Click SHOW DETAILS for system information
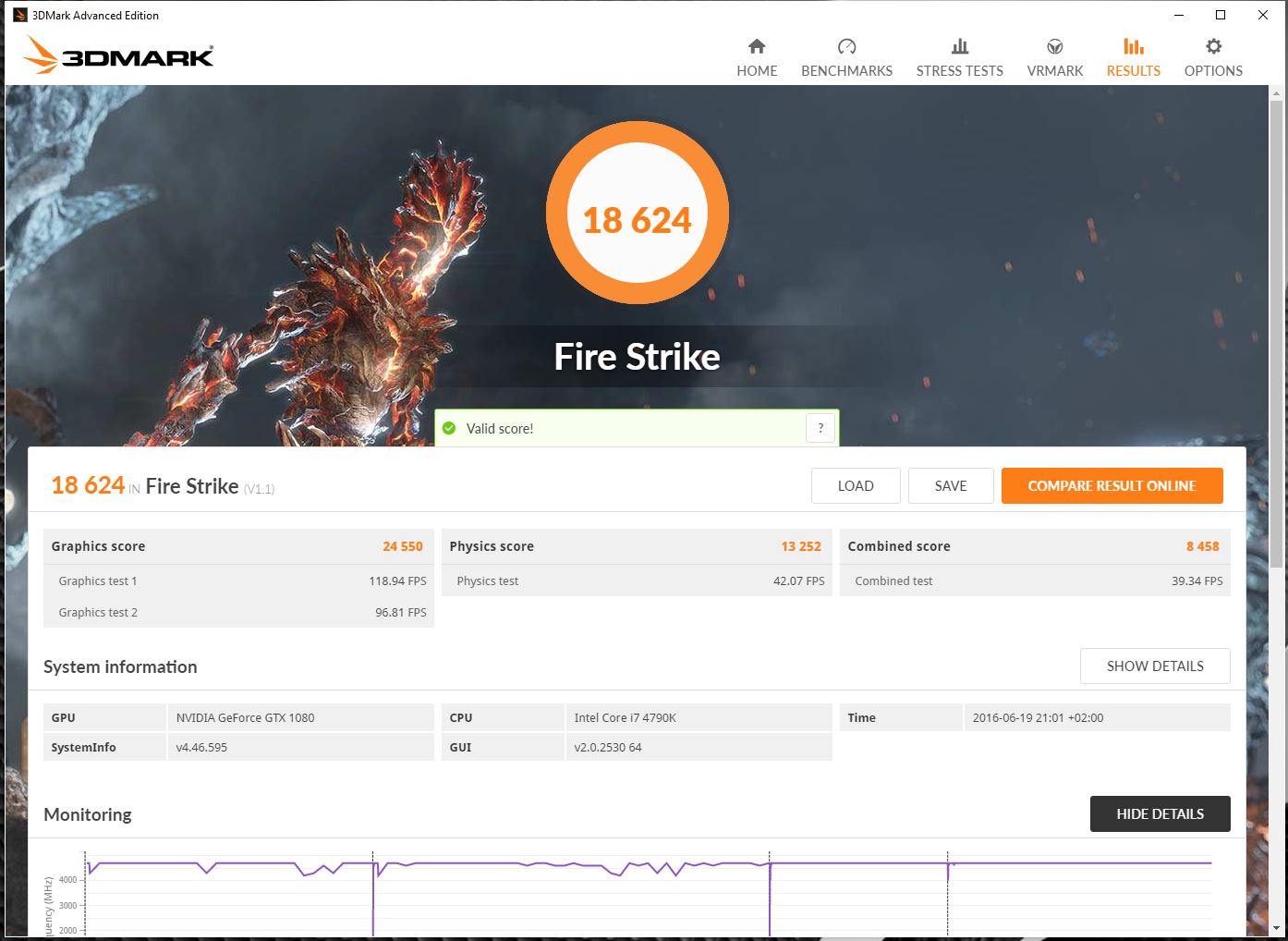This screenshot has width=1288, height=941. (1155, 666)
